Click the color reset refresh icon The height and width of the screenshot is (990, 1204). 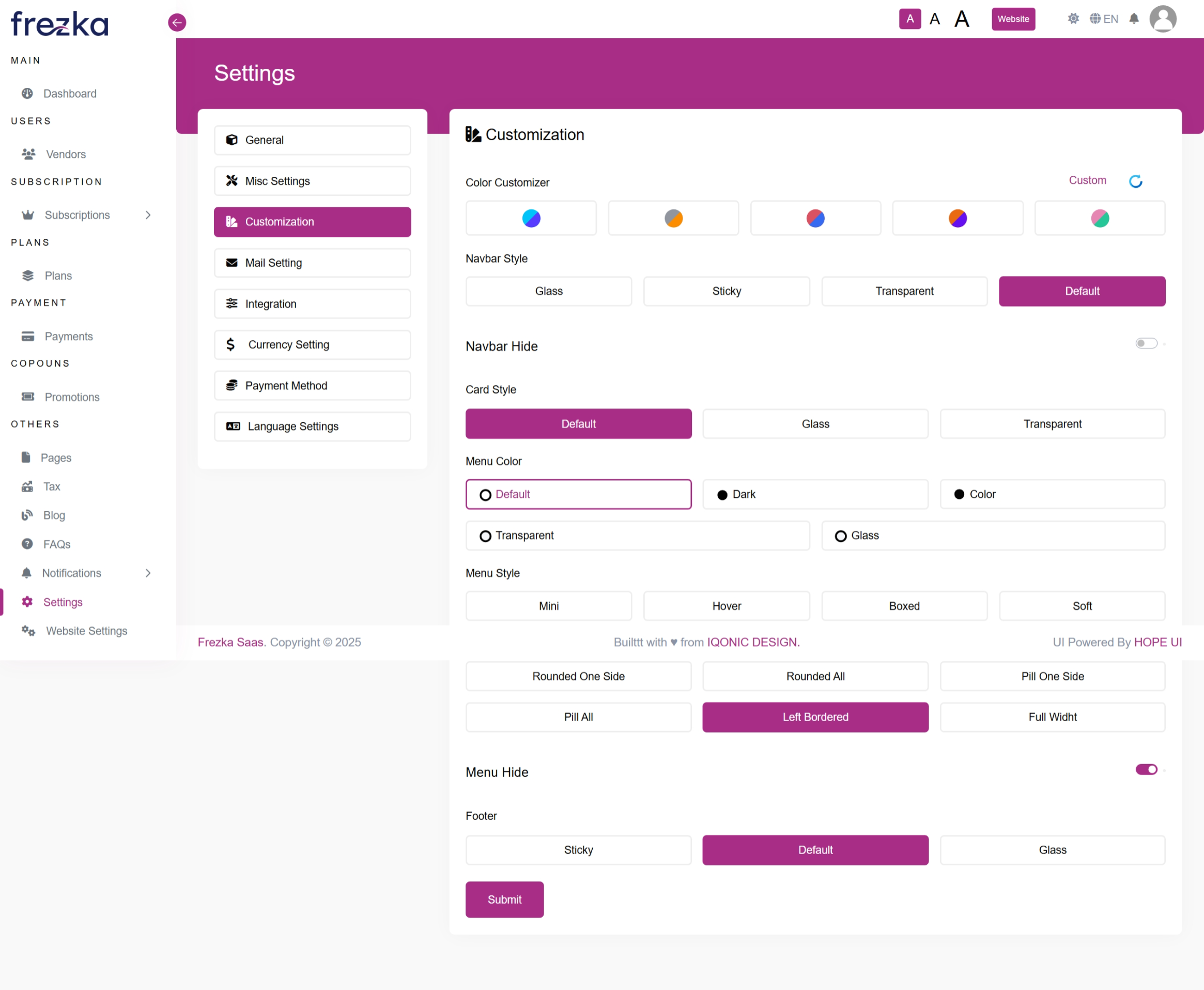1136,181
